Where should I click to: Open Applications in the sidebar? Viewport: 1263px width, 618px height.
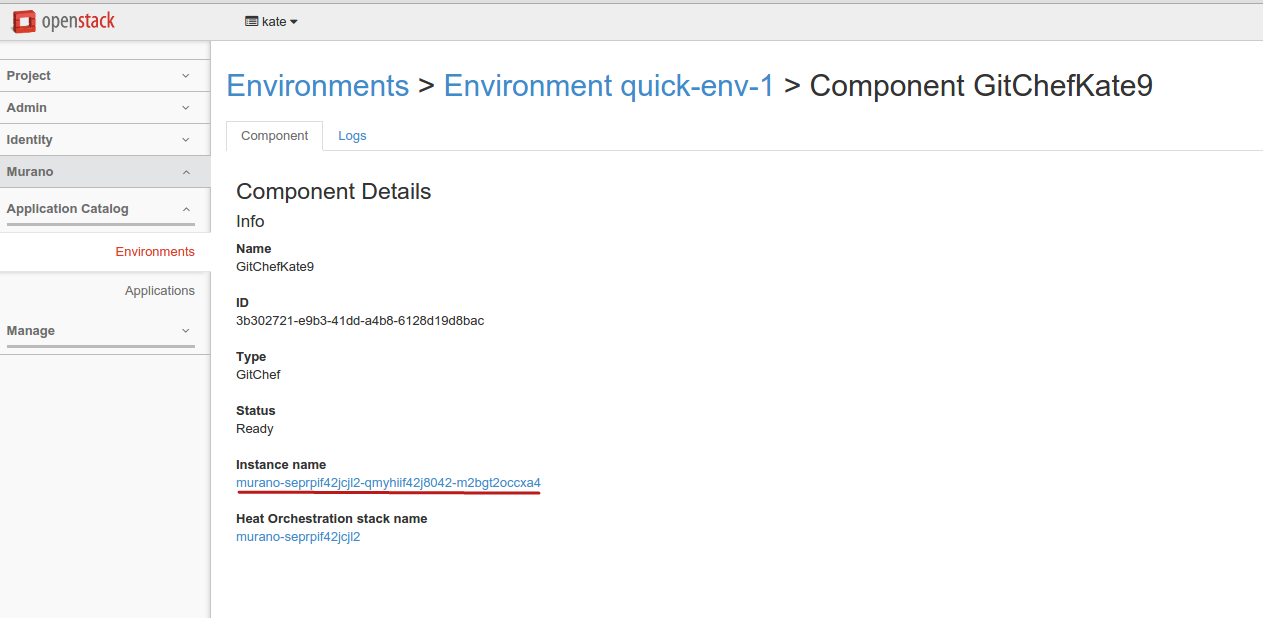(160, 291)
